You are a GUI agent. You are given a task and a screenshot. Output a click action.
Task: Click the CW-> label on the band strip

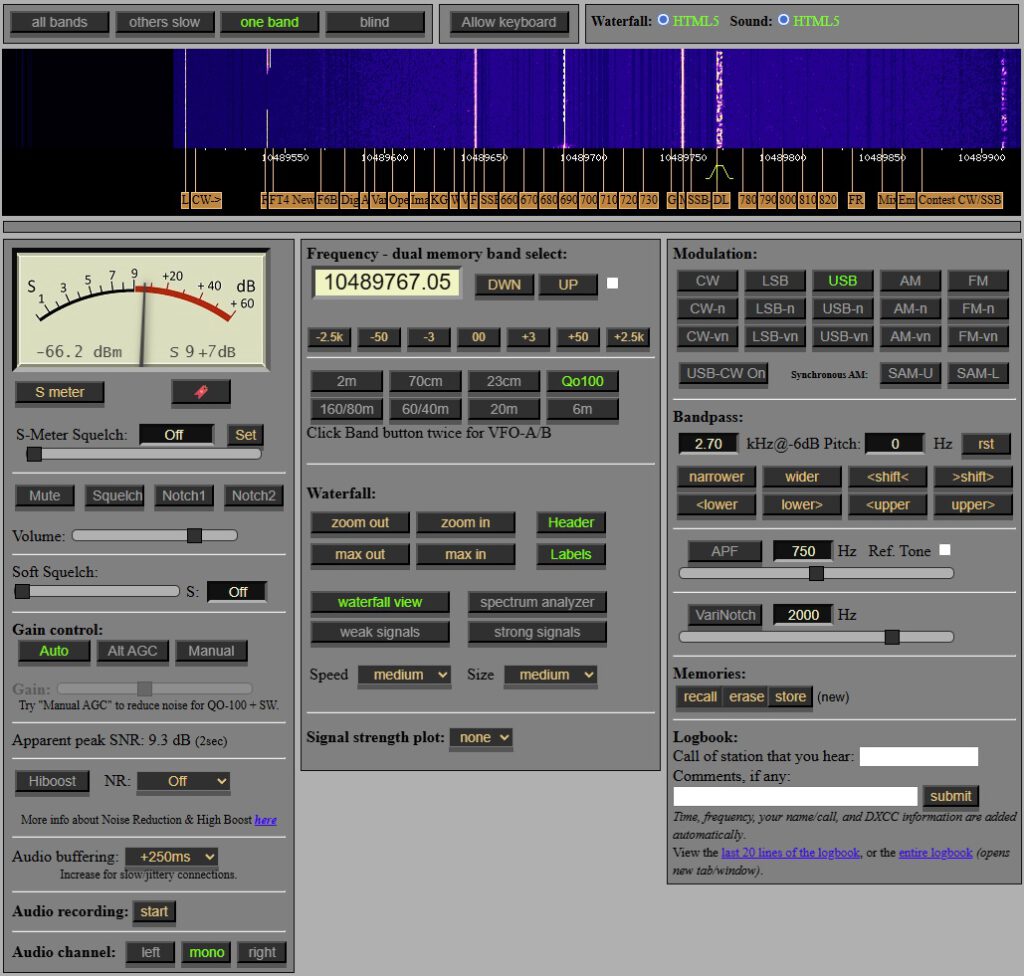(207, 200)
